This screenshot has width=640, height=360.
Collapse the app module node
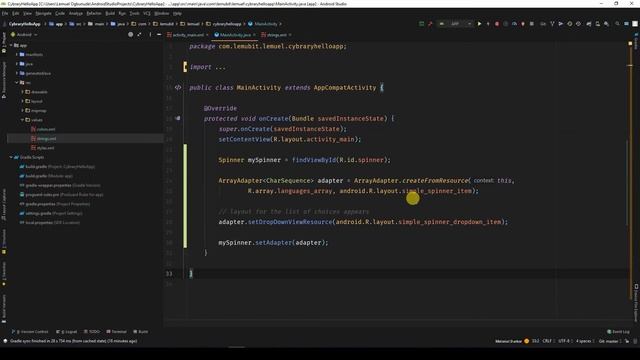coord(11,45)
